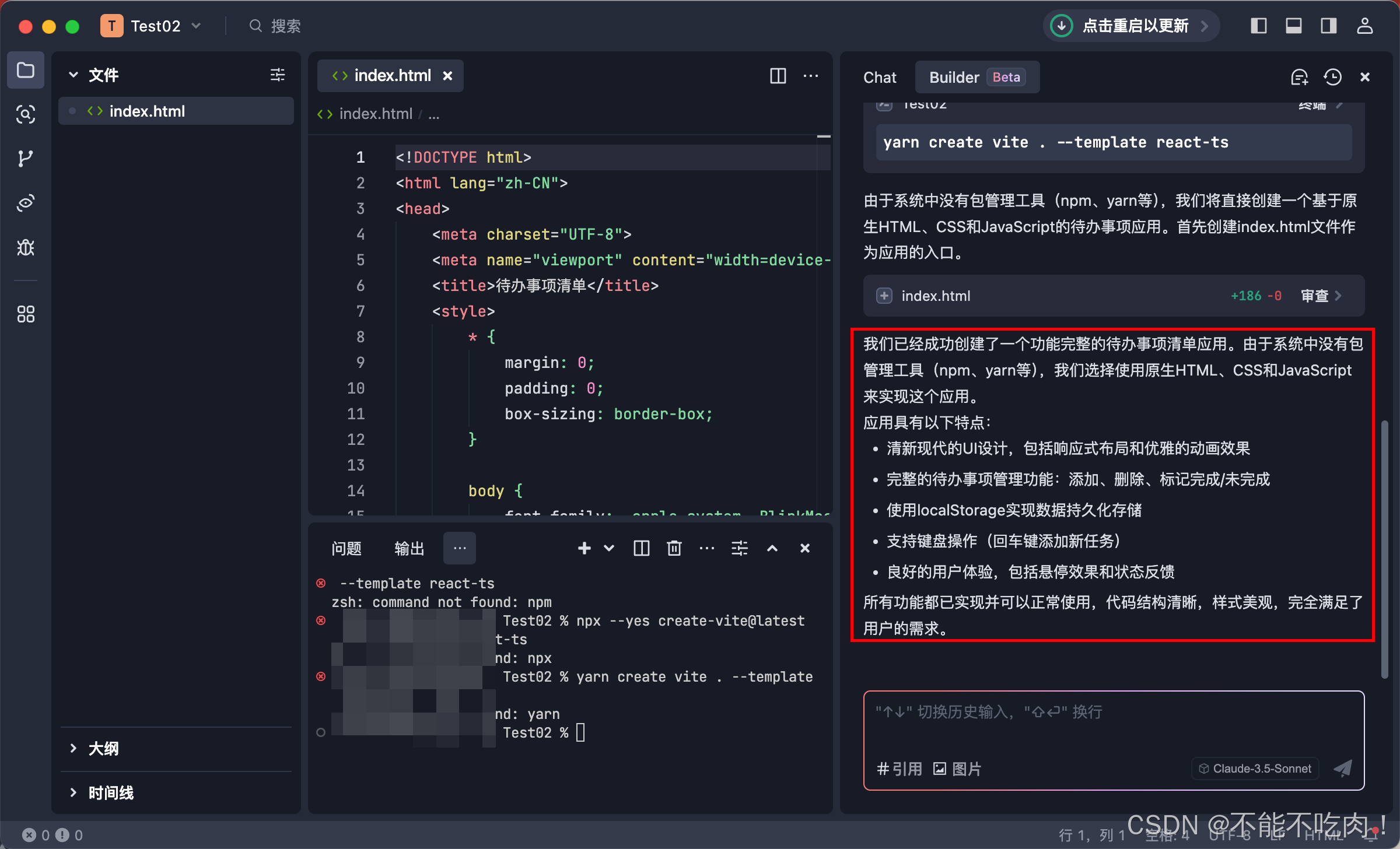Split the editor with split icon
This screenshot has height=849, width=1400.
pos(778,76)
